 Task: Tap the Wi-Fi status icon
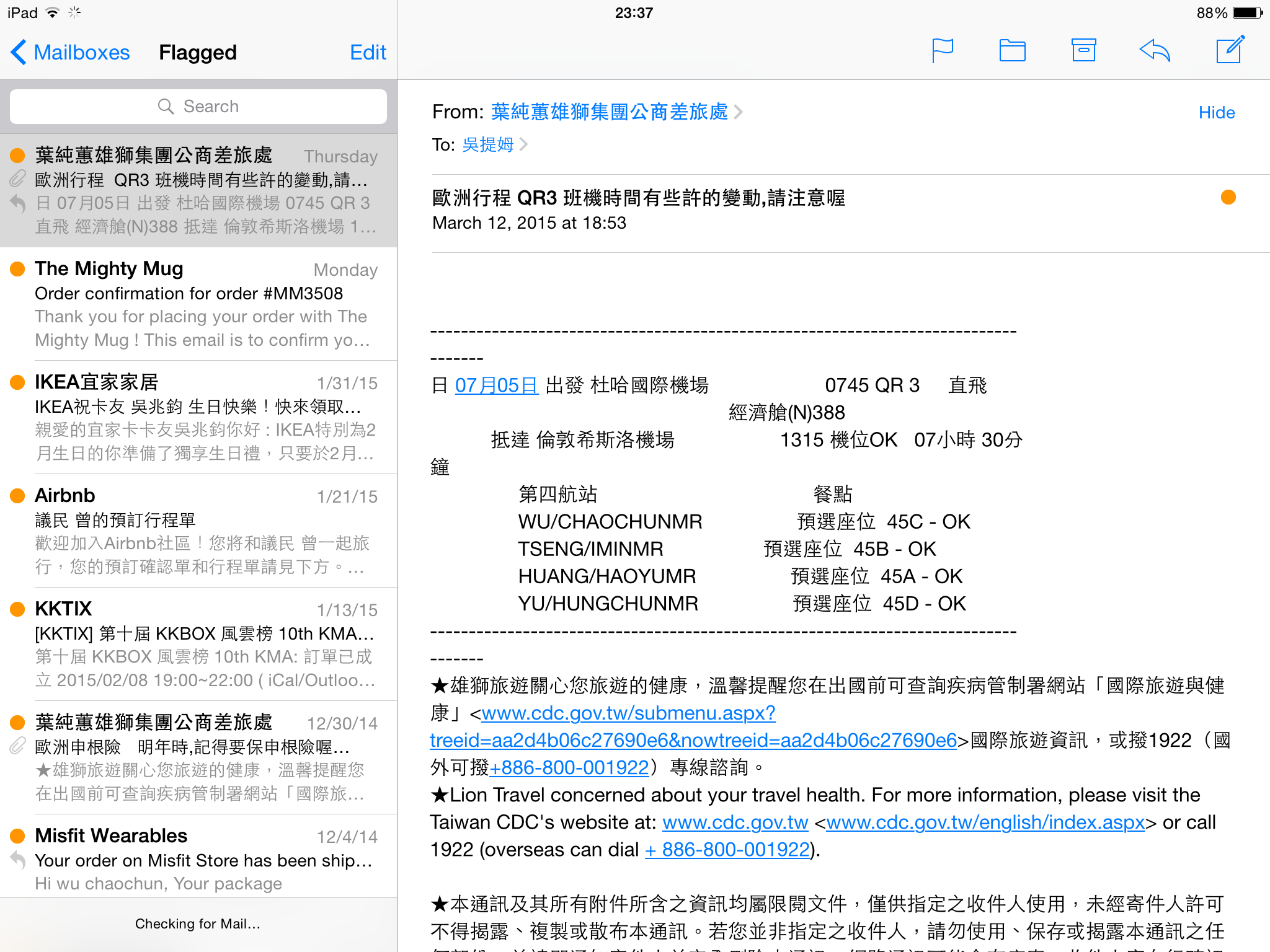(x=52, y=12)
